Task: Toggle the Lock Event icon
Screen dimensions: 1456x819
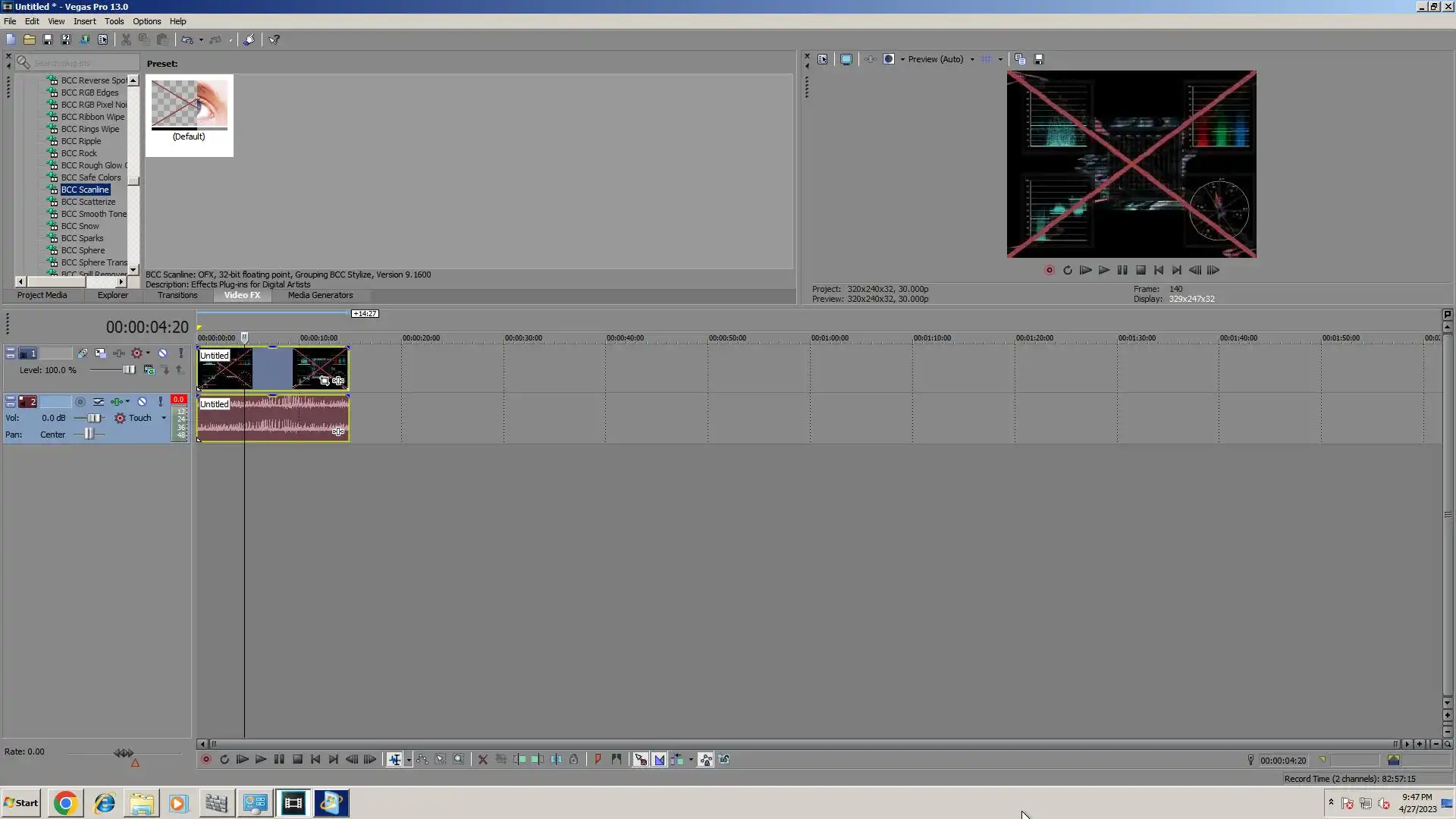Action: [x=574, y=759]
